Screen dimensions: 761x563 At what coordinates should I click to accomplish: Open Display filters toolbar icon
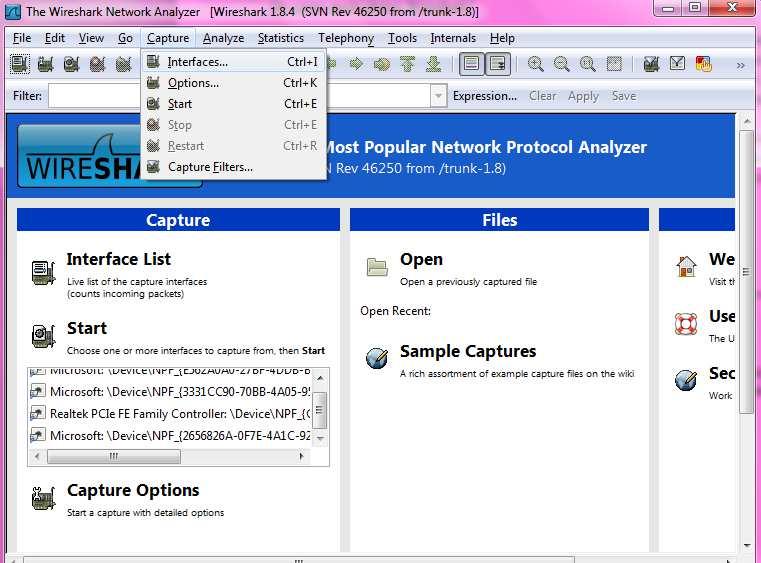tap(677, 63)
